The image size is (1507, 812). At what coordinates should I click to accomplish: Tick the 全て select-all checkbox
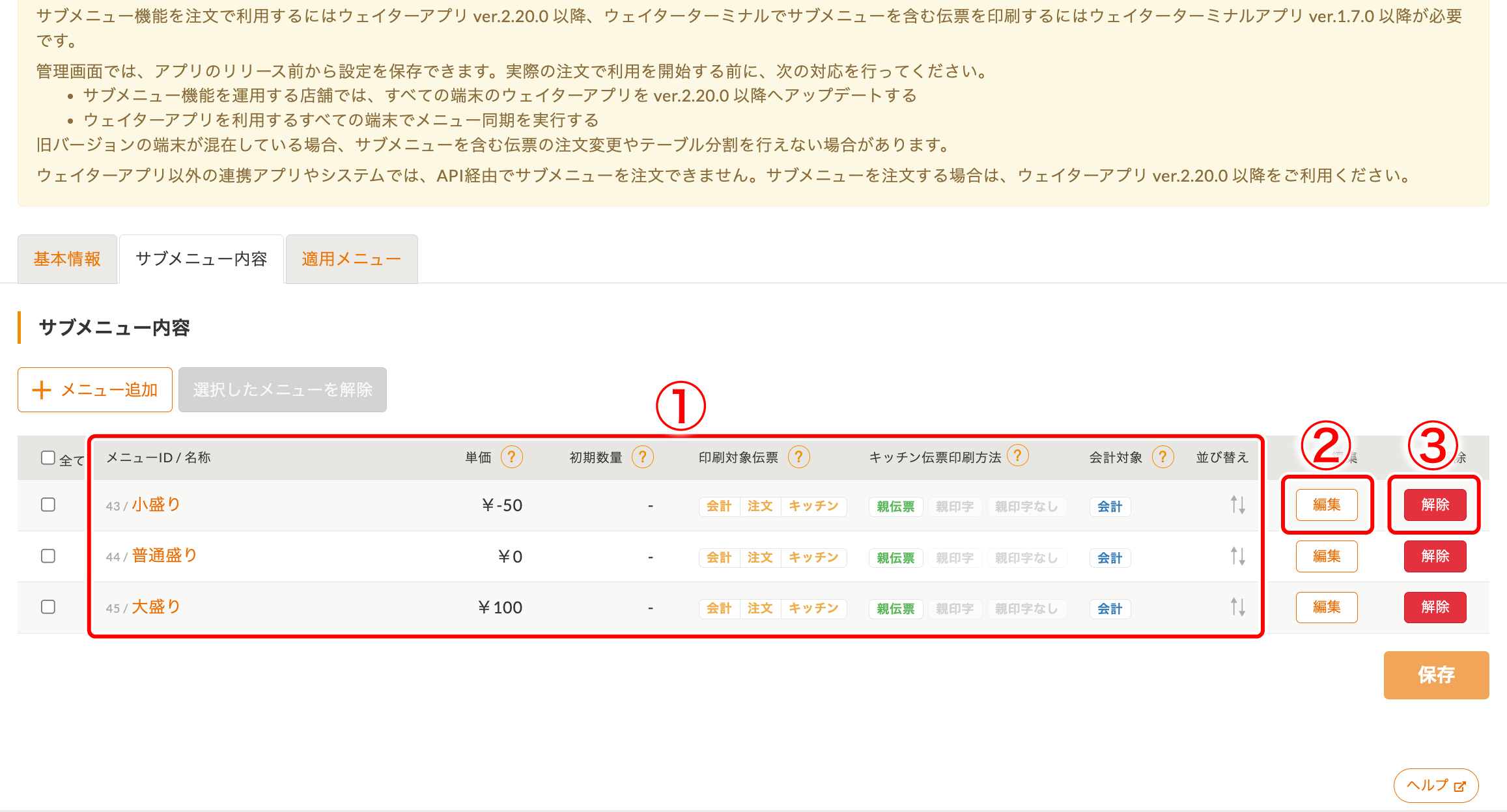point(48,458)
